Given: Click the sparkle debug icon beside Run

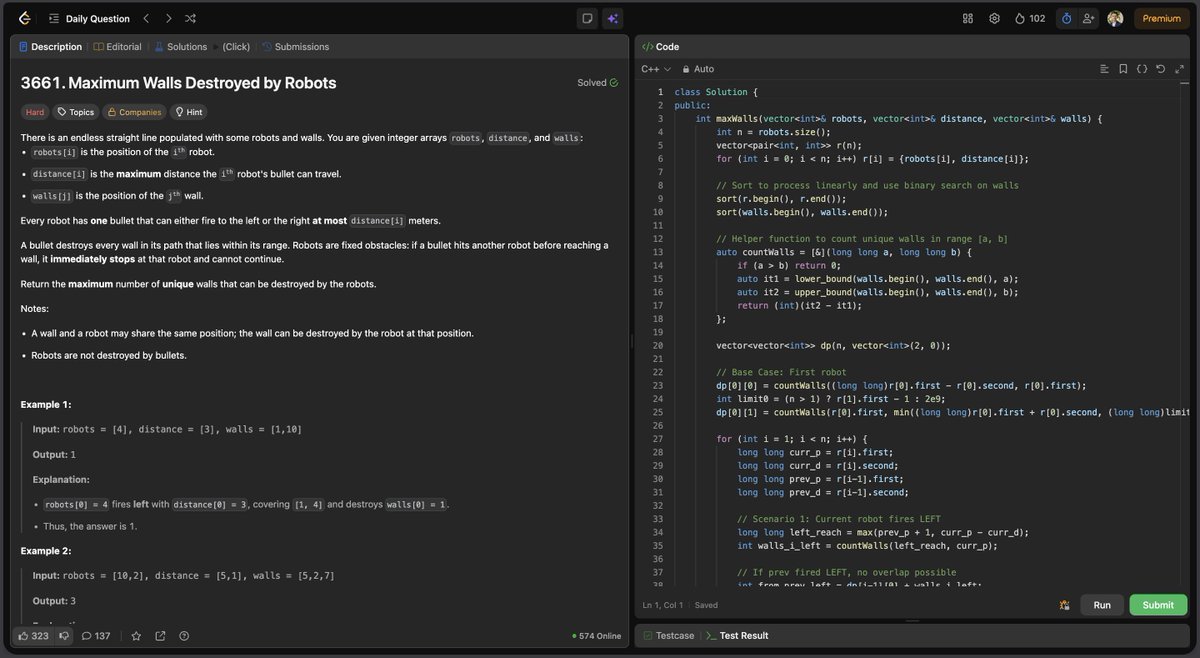Looking at the screenshot, I should coord(1065,605).
